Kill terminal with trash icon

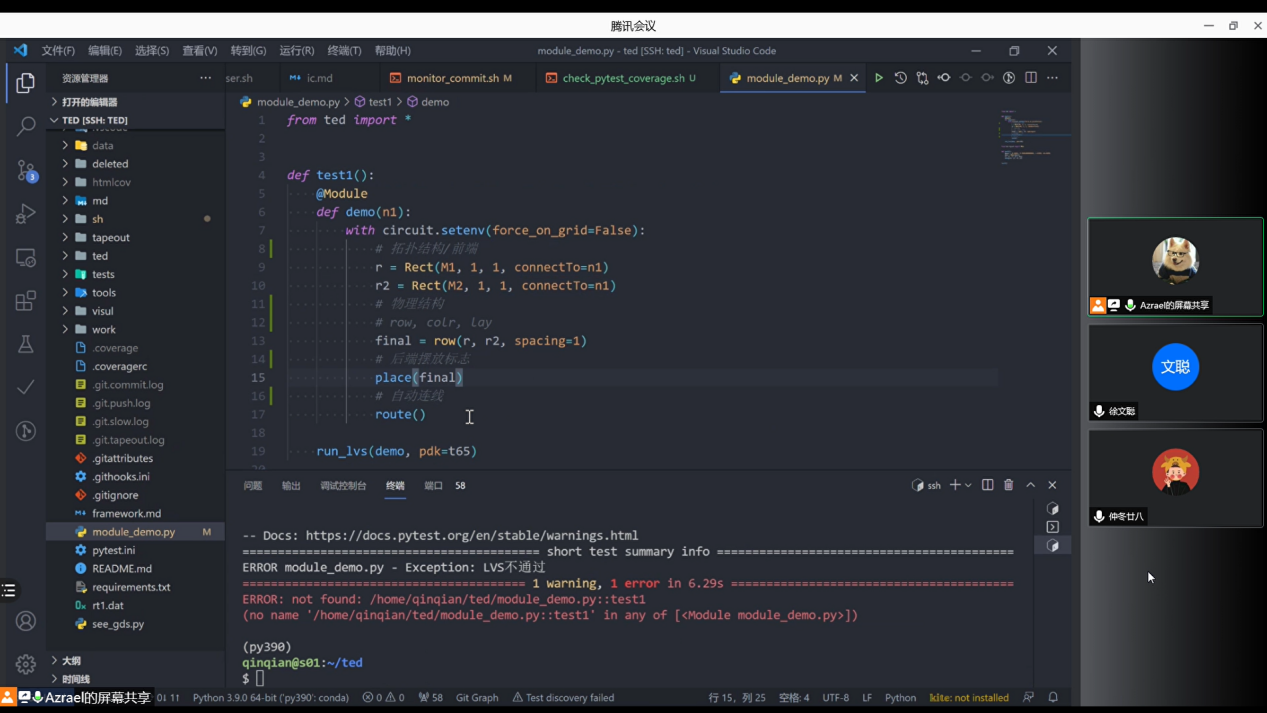point(1009,485)
